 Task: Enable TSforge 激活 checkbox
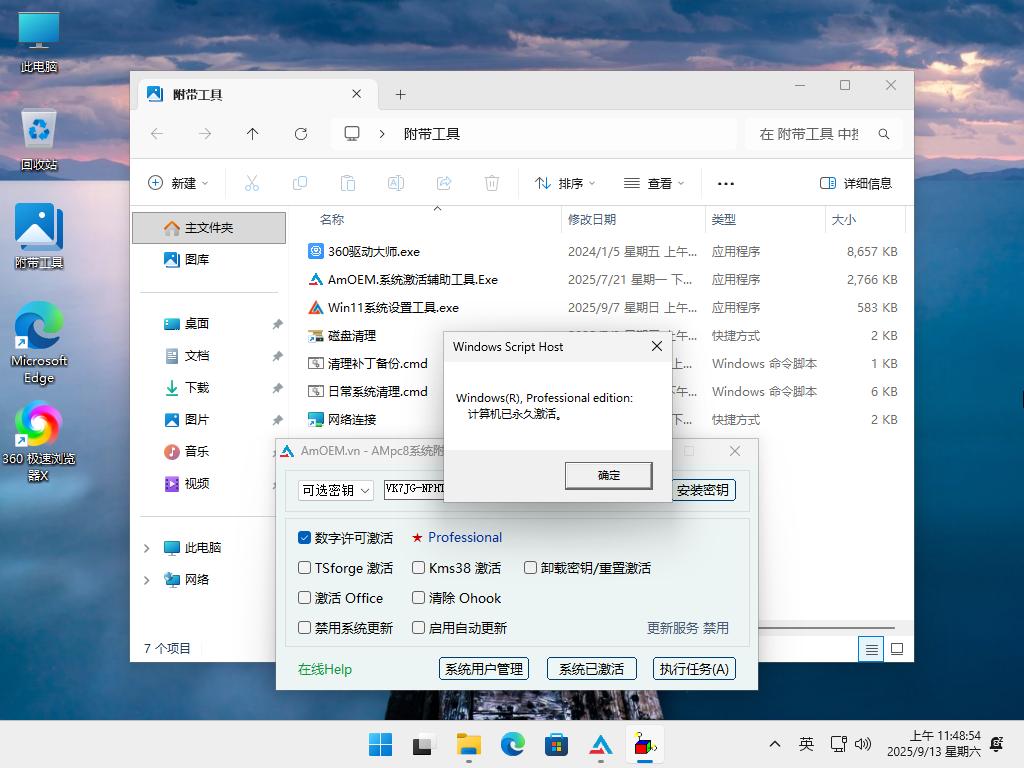point(304,568)
